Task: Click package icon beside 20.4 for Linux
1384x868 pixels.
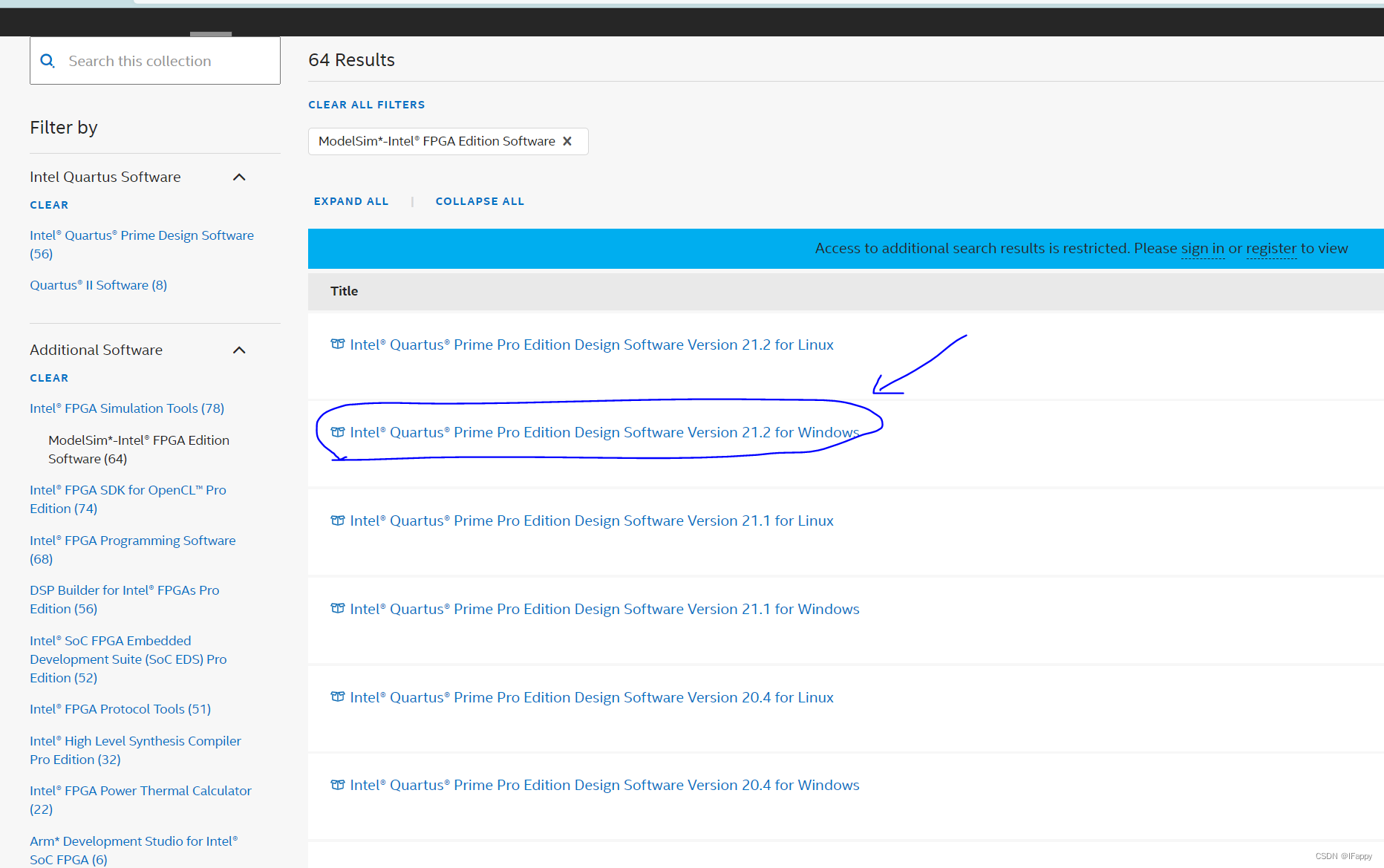Action: (x=338, y=696)
